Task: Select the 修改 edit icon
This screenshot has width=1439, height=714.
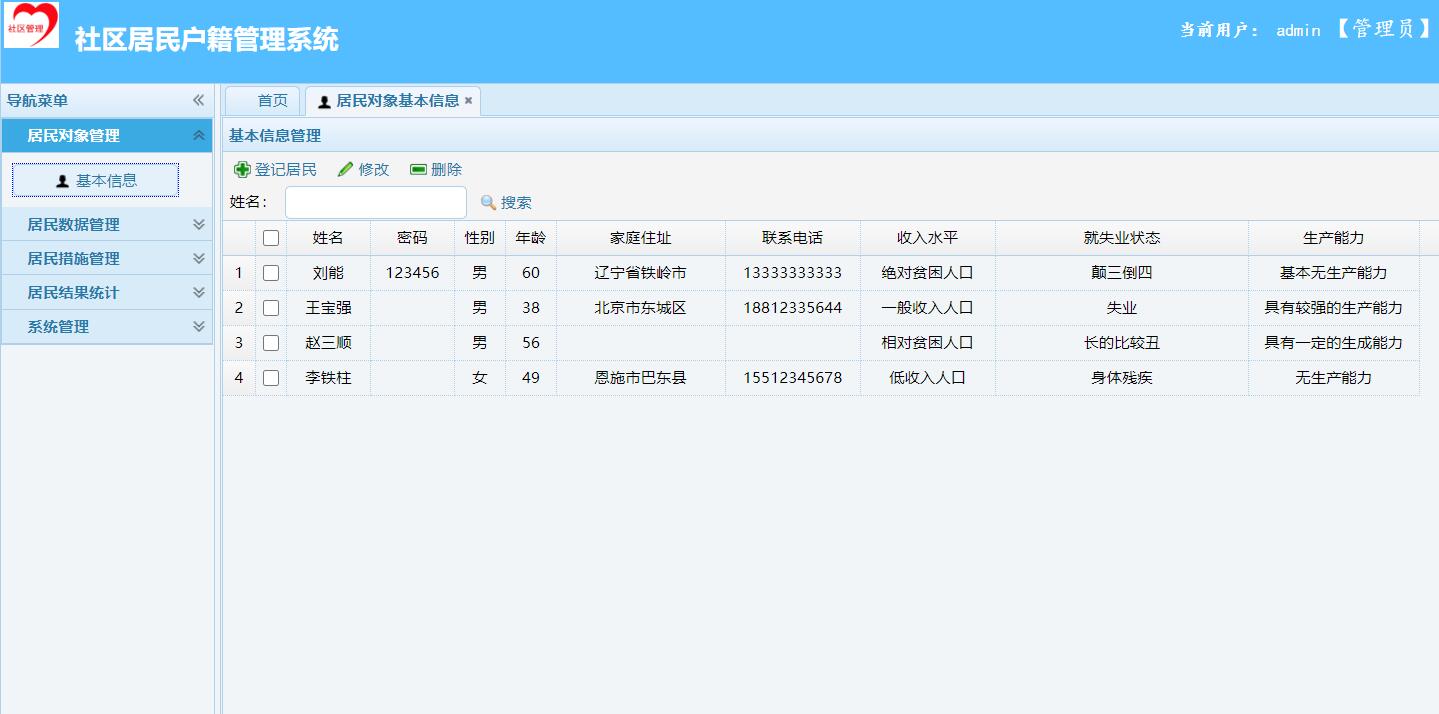Action: [x=346, y=169]
